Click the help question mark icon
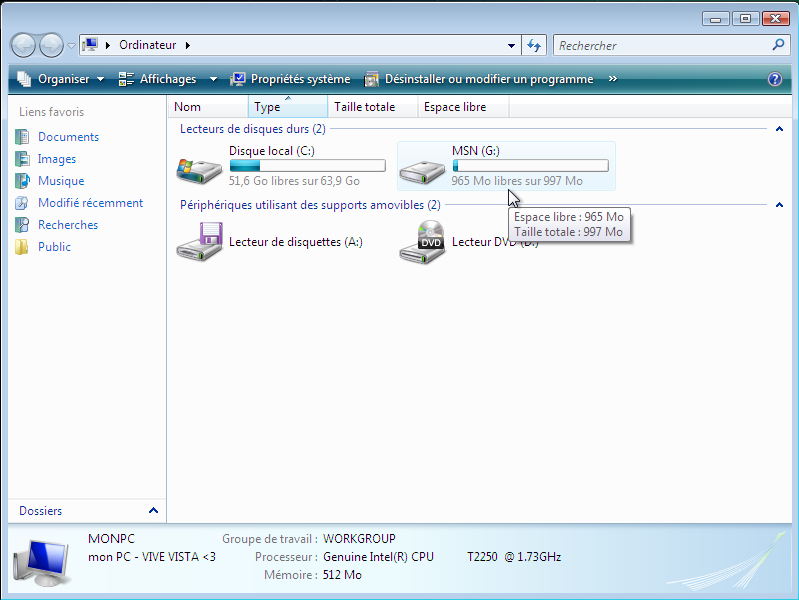The width and height of the screenshot is (799, 600). tap(774, 79)
